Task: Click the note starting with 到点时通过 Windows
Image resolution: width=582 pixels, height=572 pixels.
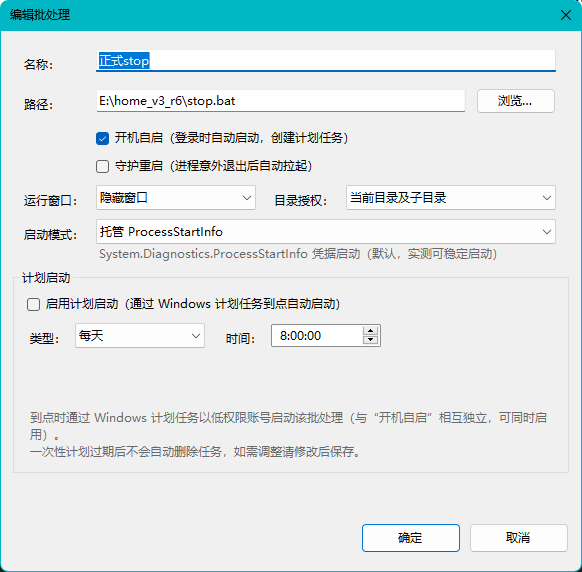Action: 288,426
